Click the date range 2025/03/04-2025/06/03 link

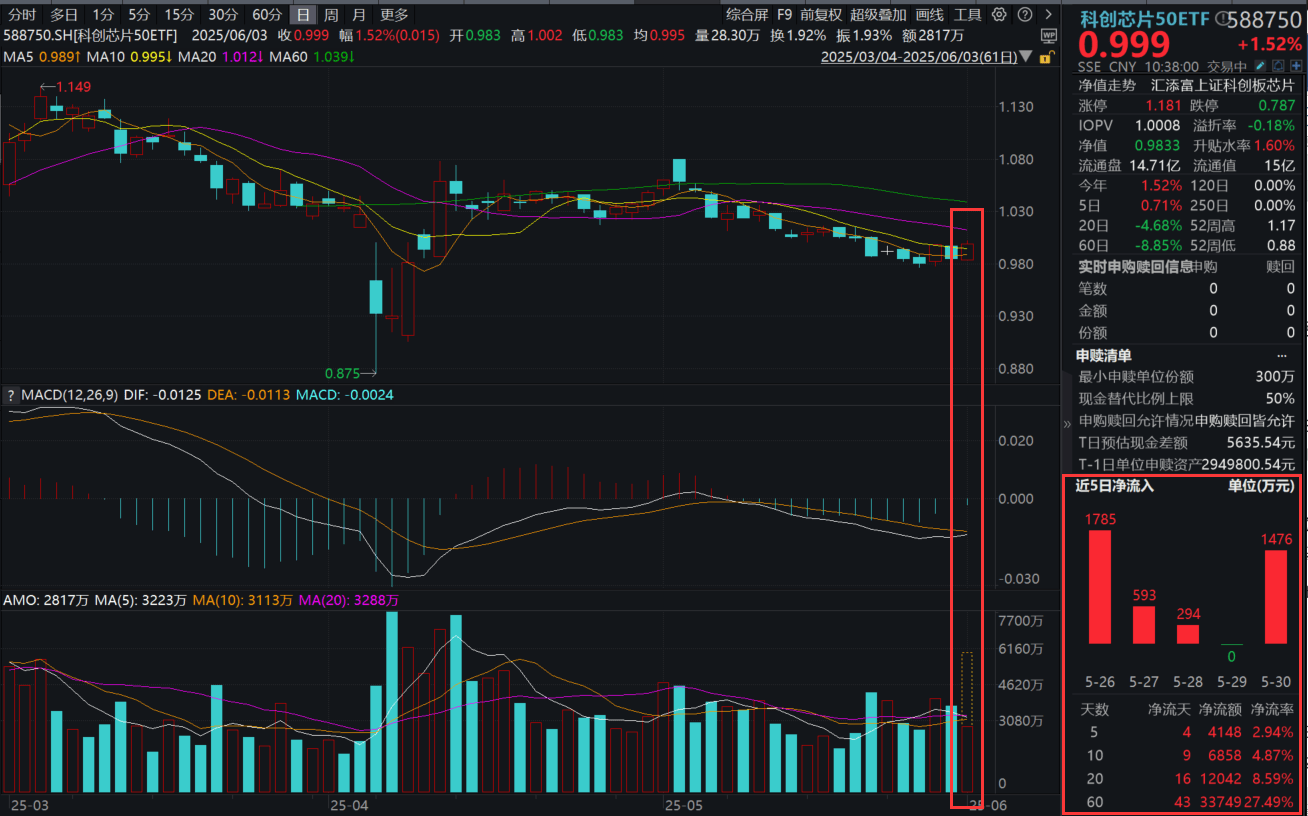point(918,57)
